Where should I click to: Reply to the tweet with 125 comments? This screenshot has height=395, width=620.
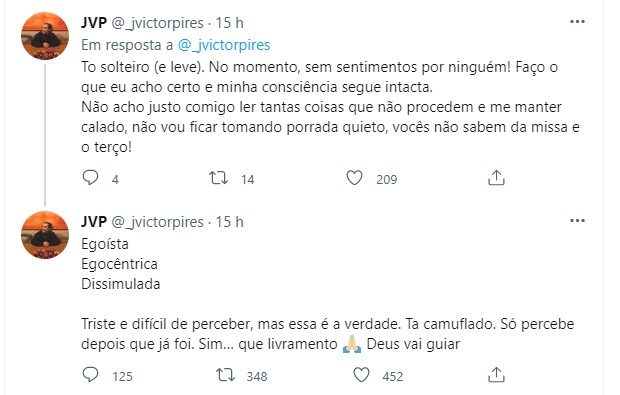coord(91,374)
